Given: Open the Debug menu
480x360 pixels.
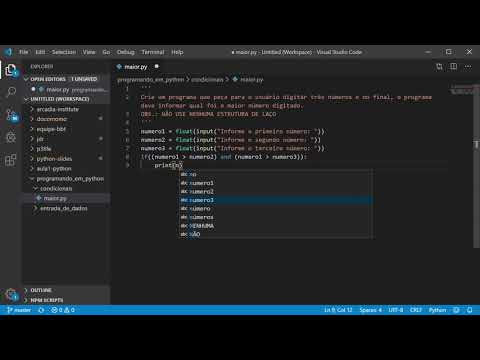Looking at the screenshot, I should pos(125,52).
